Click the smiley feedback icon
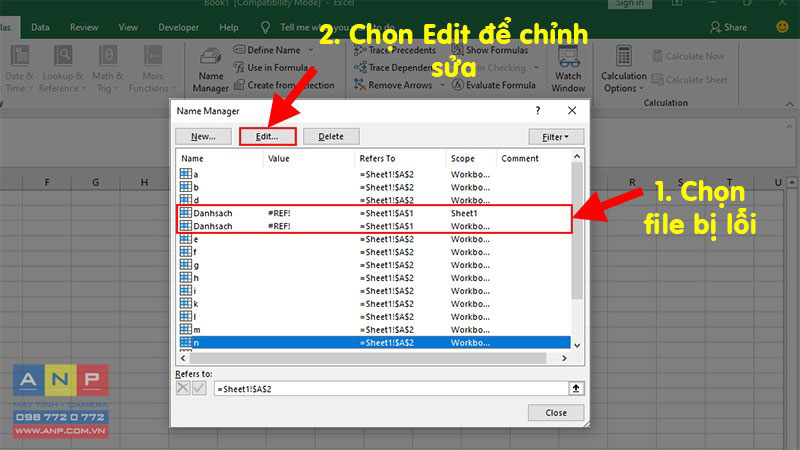Screen dimensions: 800x450 pos(782,27)
